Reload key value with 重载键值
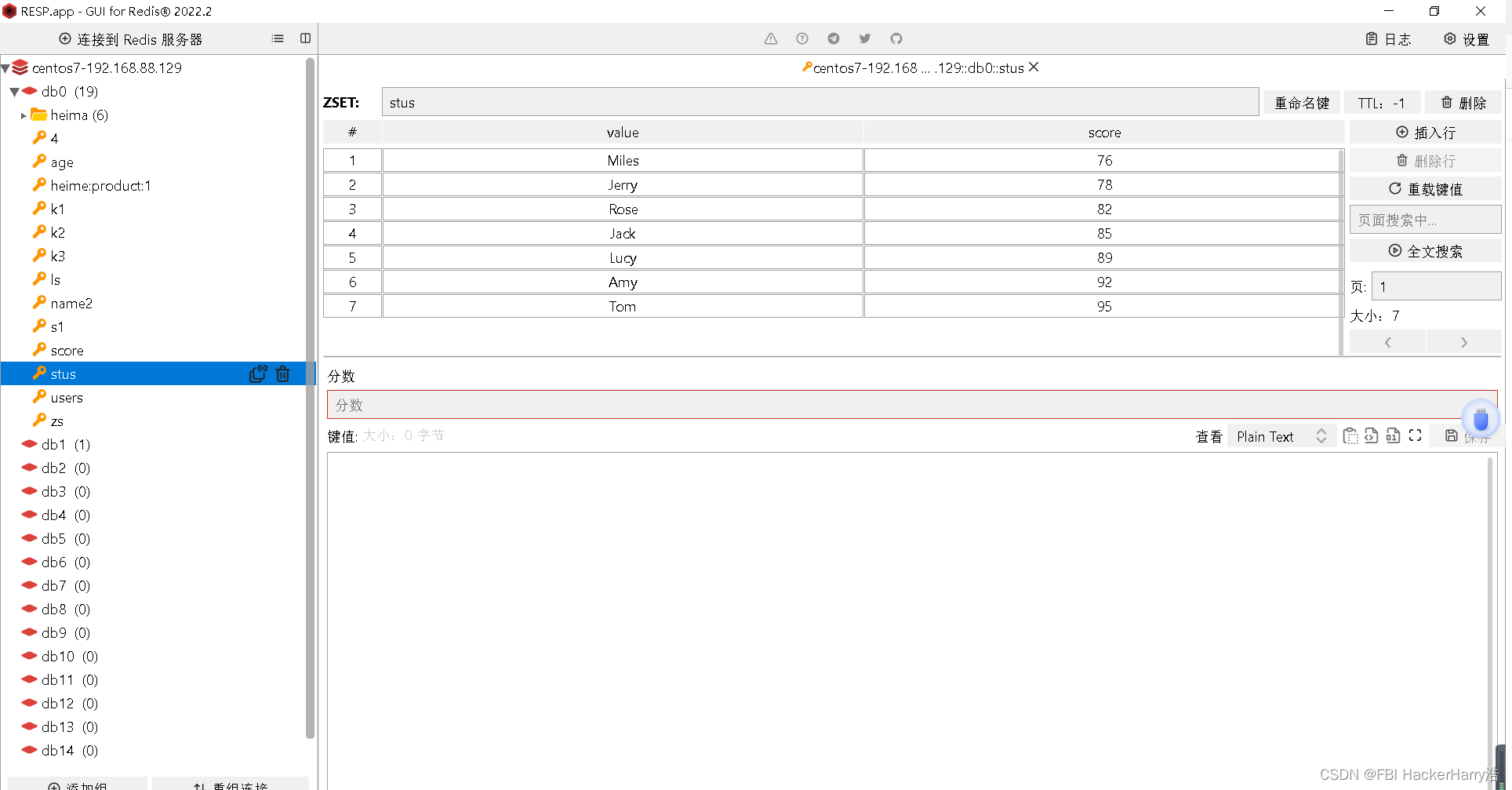Image resolution: width=1512 pixels, height=790 pixels. (x=1425, y=189)
